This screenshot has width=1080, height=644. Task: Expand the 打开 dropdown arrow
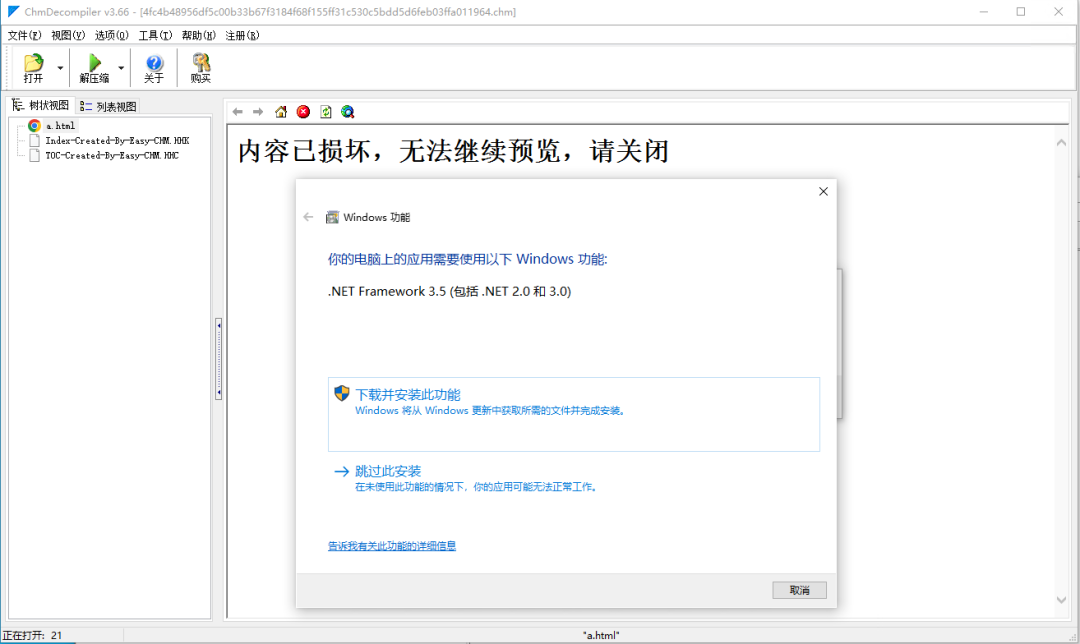tap(60, 67)
